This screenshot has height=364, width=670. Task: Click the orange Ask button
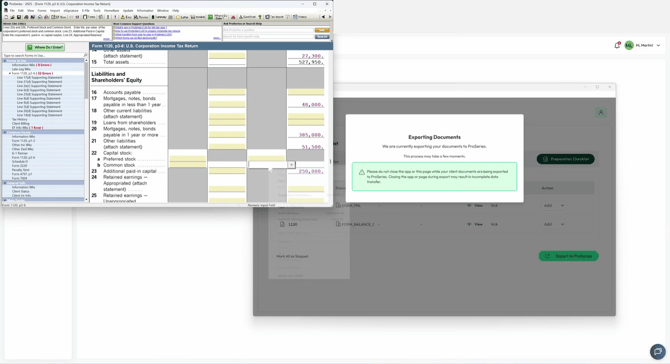click(x=322, y=30)
